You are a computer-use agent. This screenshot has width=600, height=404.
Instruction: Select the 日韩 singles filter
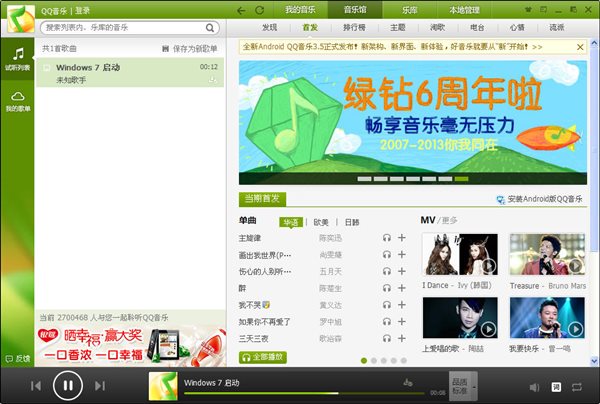(352, 222)
